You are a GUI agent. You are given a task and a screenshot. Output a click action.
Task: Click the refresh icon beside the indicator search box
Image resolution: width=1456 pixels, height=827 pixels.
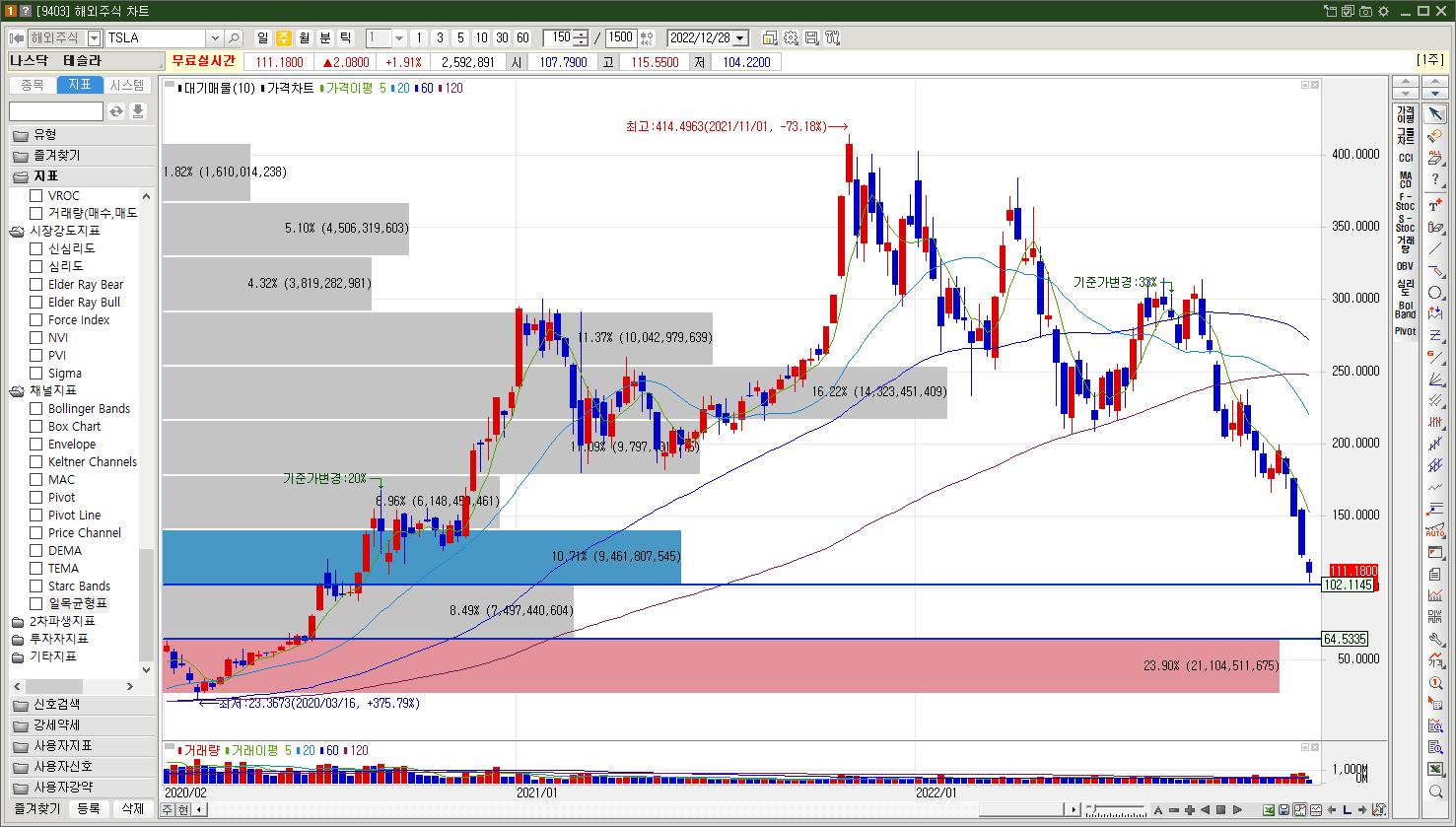116,111
